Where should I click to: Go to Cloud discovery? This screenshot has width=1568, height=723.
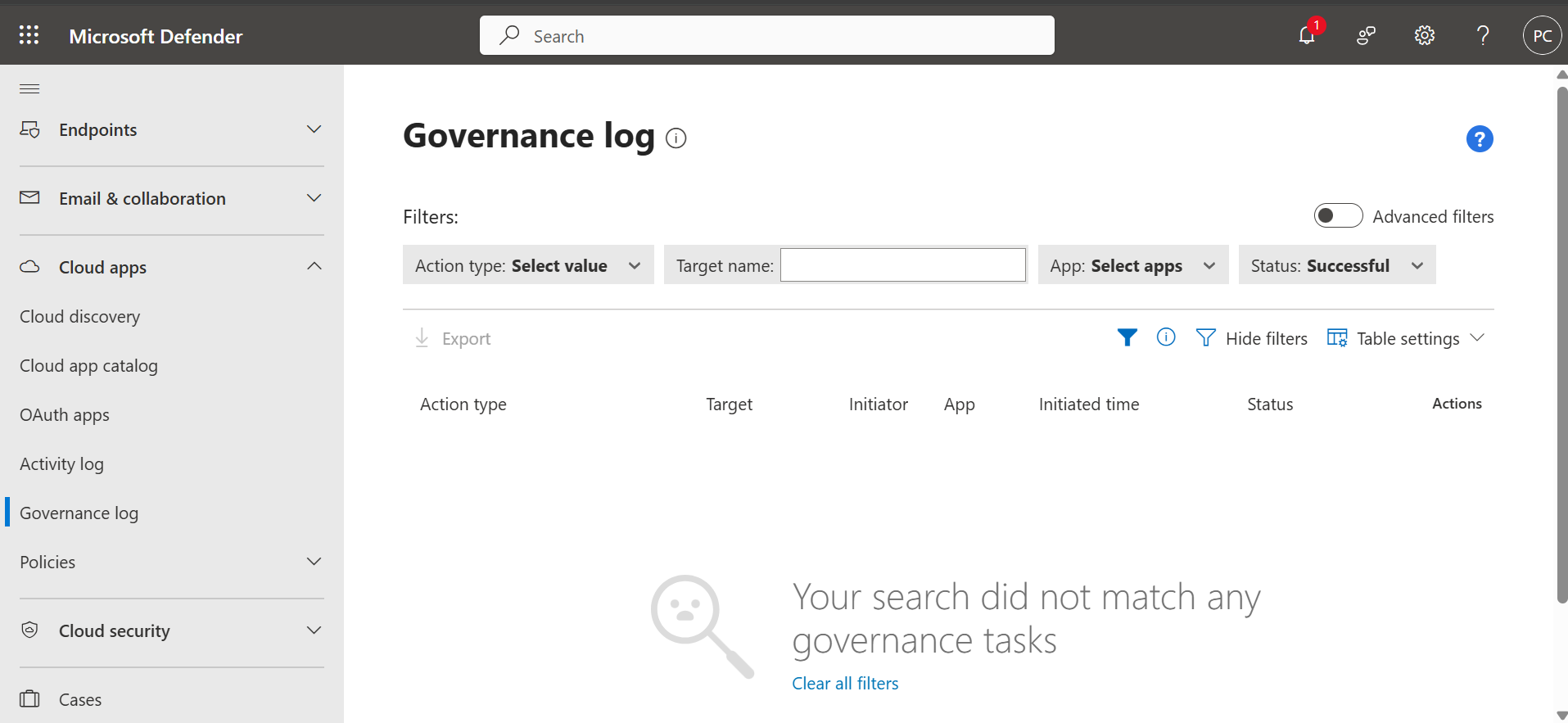pyautogui.click(x=80, y=316)
